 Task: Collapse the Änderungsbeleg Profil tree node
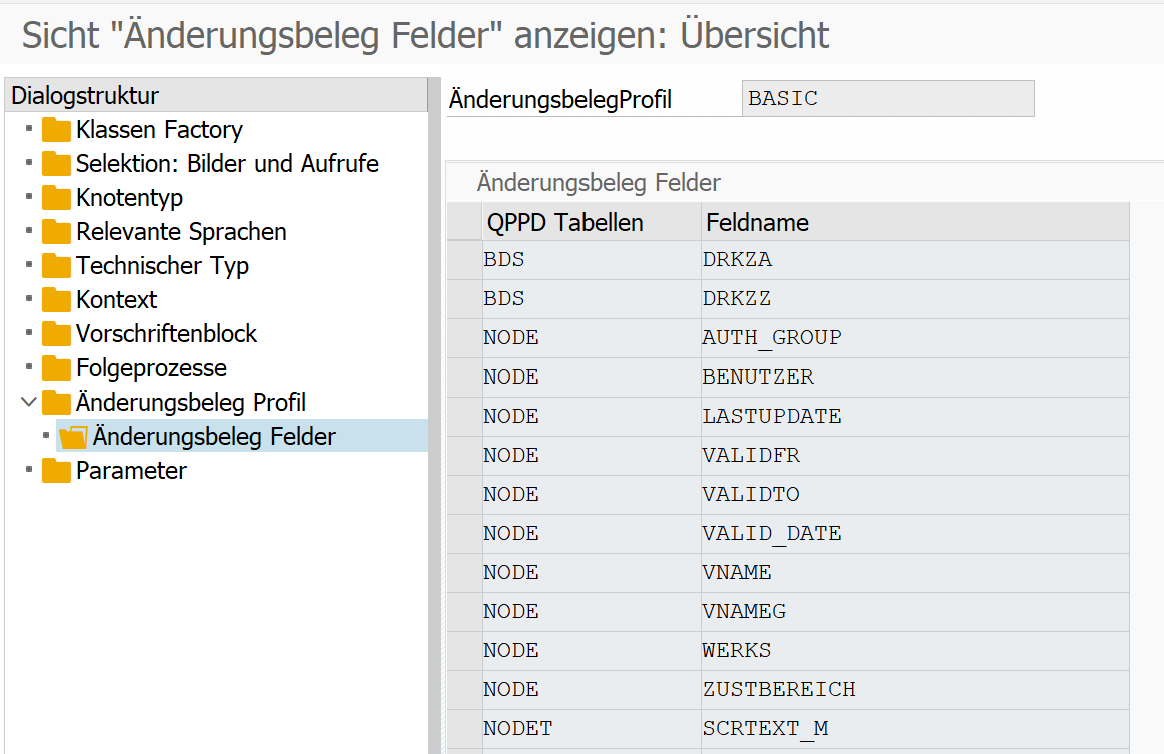tap(28, 403)
